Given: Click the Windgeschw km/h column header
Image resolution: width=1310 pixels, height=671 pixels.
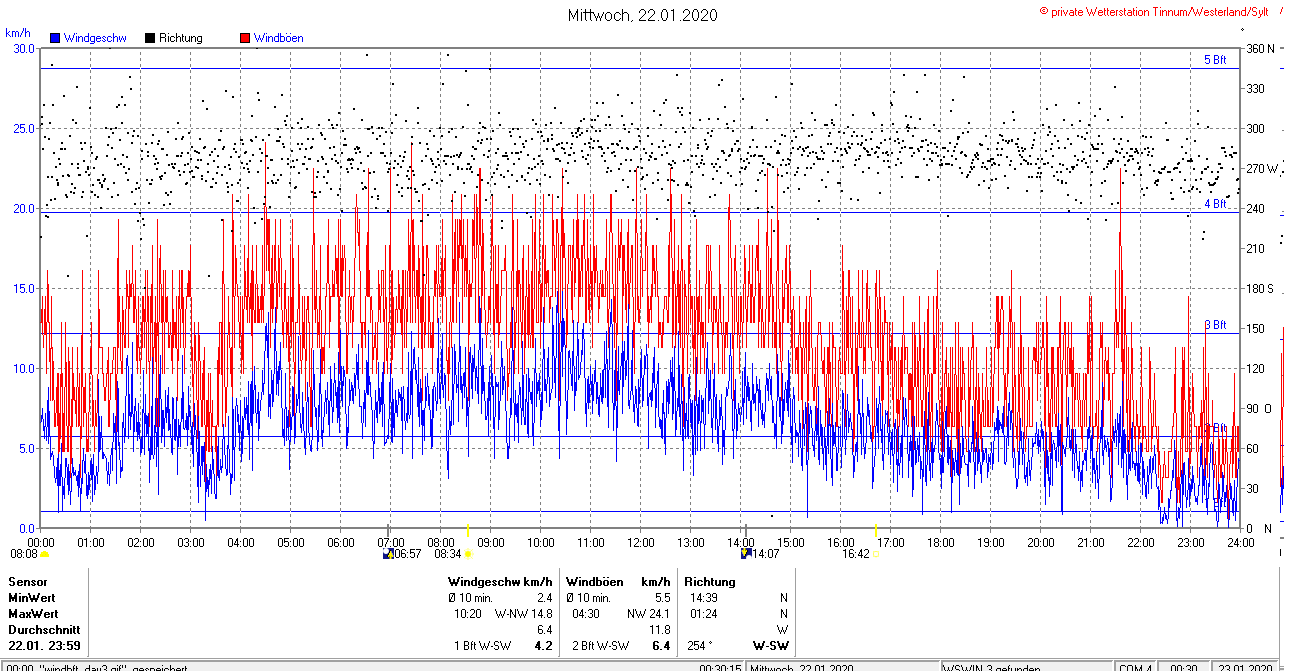Looking at the screenshot, I should (x=500, y=581).
